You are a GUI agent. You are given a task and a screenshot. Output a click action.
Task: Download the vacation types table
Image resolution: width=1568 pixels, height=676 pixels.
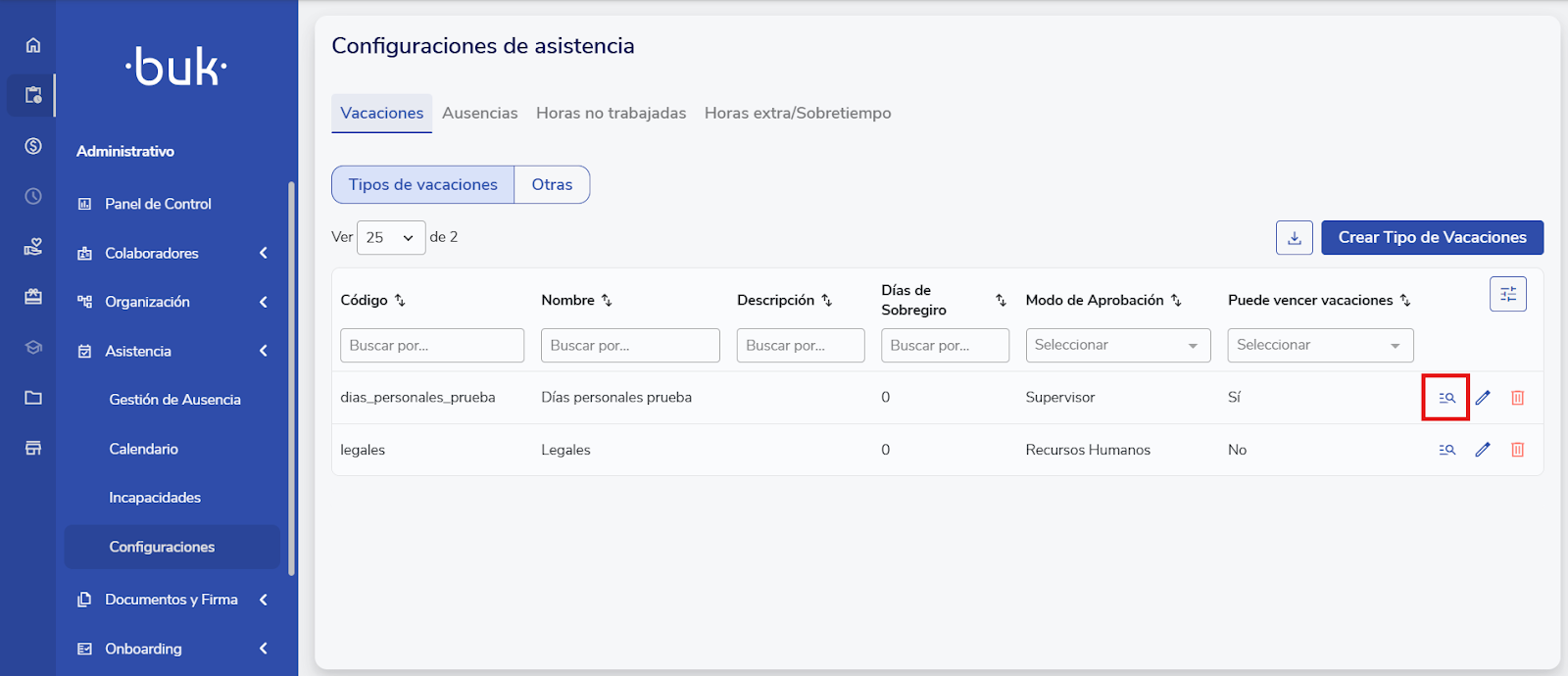coord(1294,237)
